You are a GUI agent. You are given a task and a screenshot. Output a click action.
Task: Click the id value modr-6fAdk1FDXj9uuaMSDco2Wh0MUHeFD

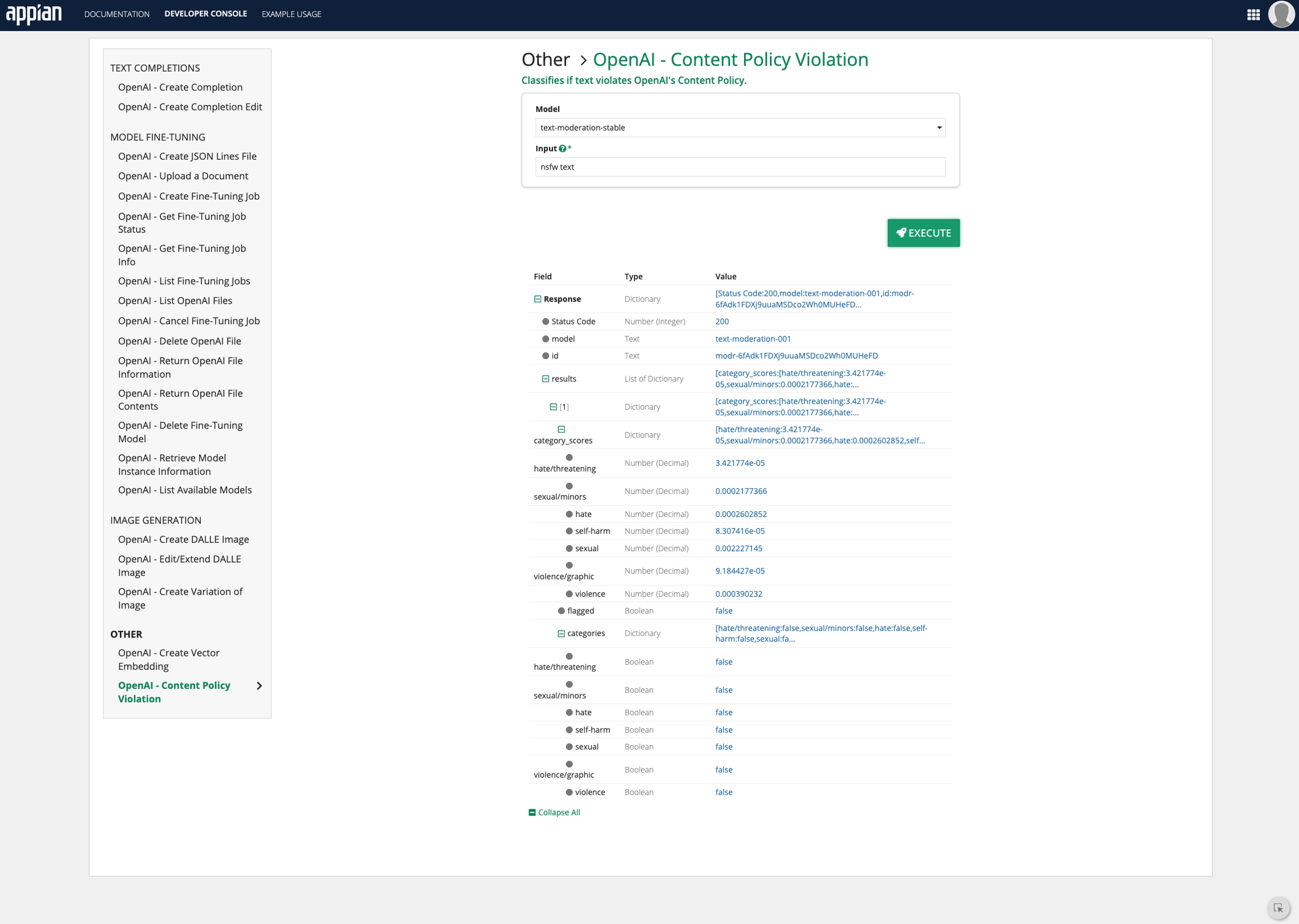coord(797,356)
